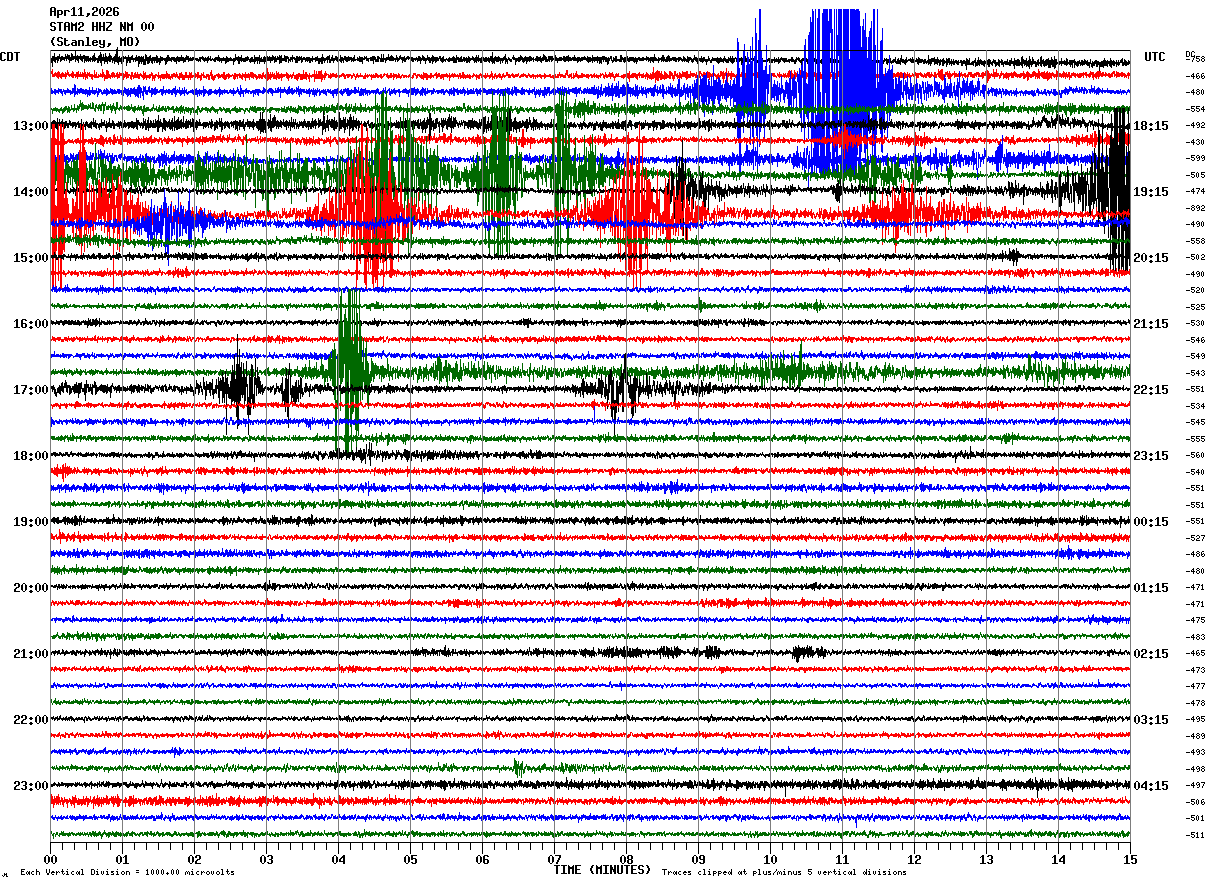Click minute tick label 01 on x-axis
This screenshot has height=886, width=1210.
pyautogui.click(x=123, y=859)
